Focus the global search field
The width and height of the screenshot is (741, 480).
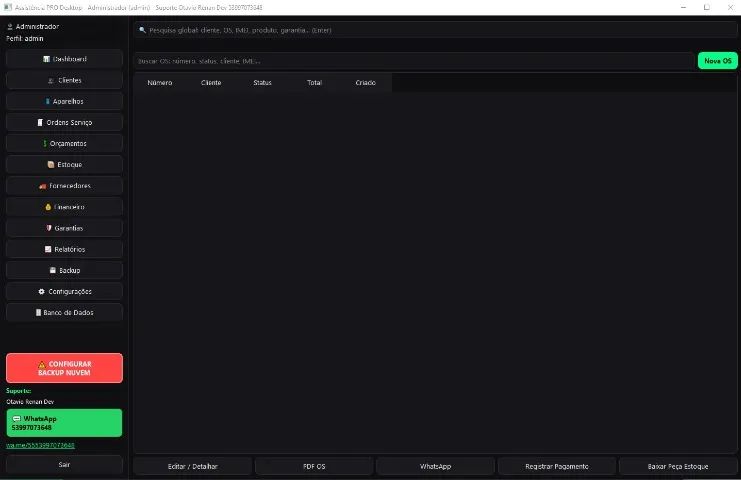[435, 30]
